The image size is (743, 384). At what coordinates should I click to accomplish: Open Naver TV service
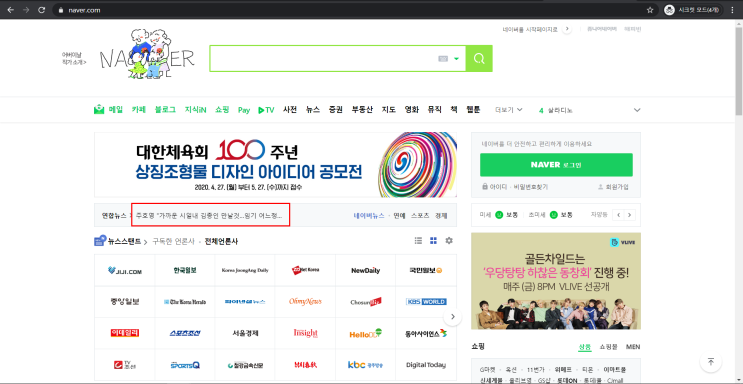(266, 110)
